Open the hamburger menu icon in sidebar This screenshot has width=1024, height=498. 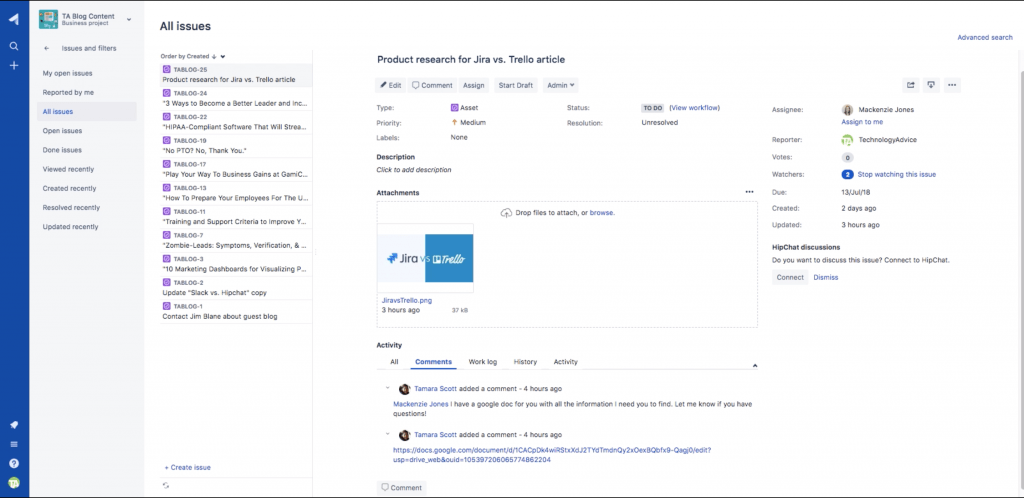tap(14, 444)
